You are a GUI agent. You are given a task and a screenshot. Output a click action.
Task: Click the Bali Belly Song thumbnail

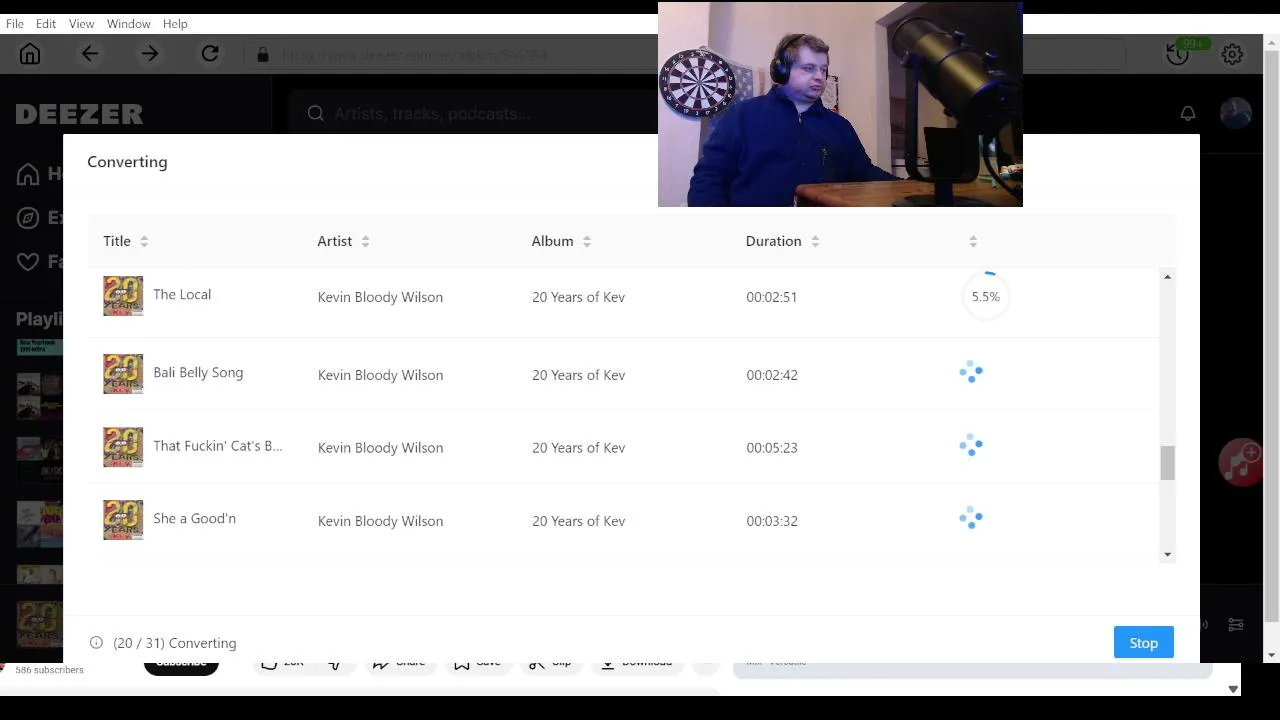(x=123, y=374)
